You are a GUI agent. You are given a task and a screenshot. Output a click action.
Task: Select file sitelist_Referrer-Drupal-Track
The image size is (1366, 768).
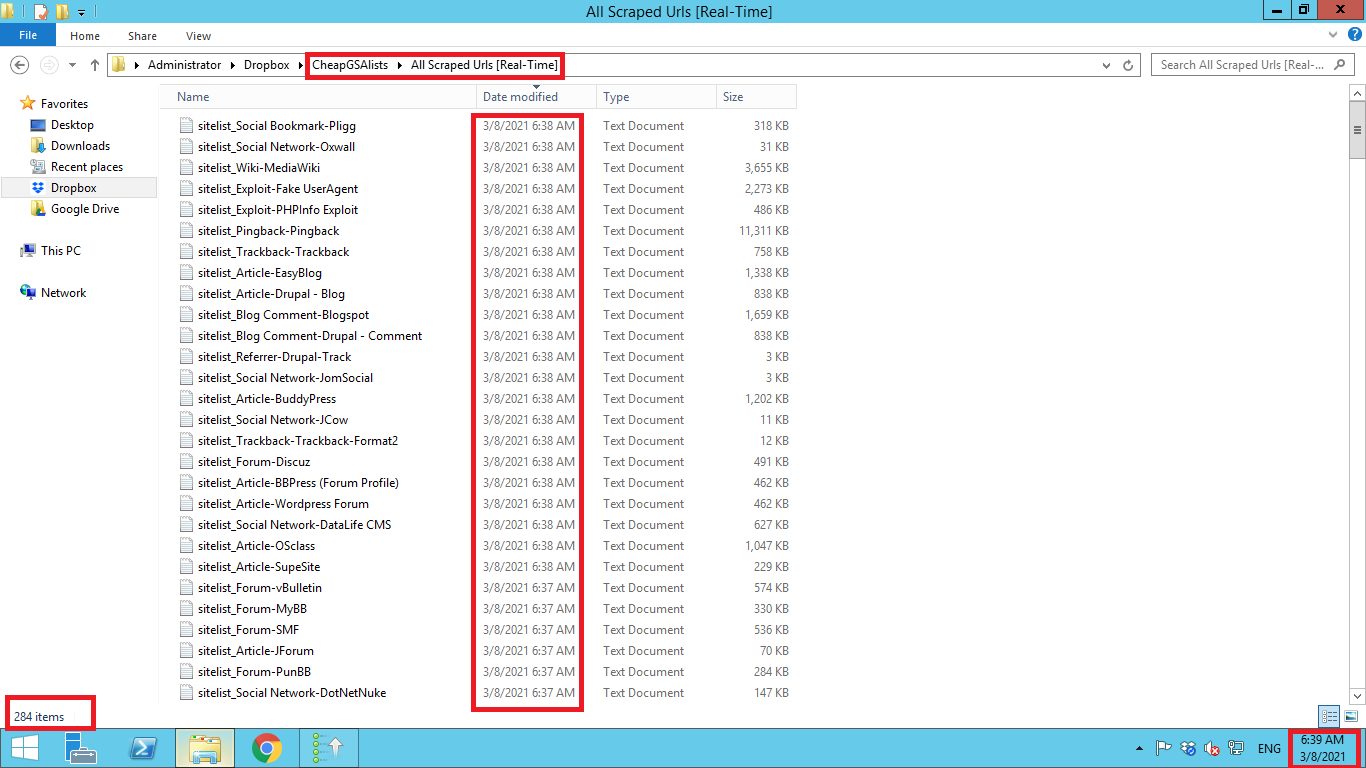275,357
